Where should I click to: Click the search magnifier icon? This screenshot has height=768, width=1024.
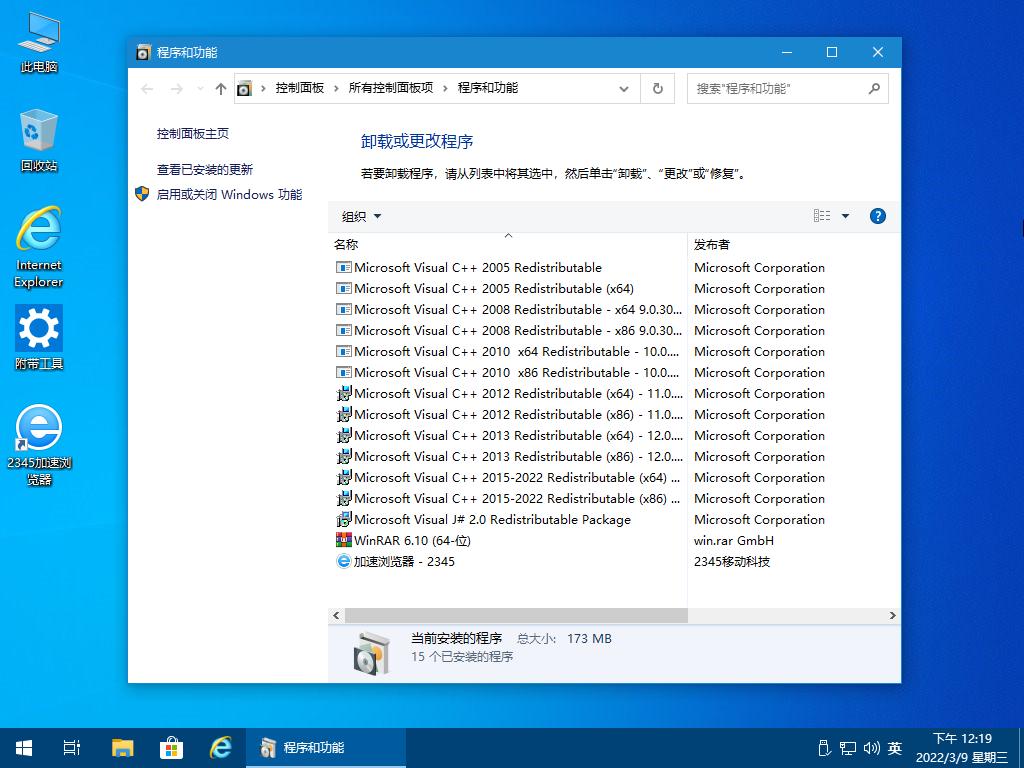874,88
